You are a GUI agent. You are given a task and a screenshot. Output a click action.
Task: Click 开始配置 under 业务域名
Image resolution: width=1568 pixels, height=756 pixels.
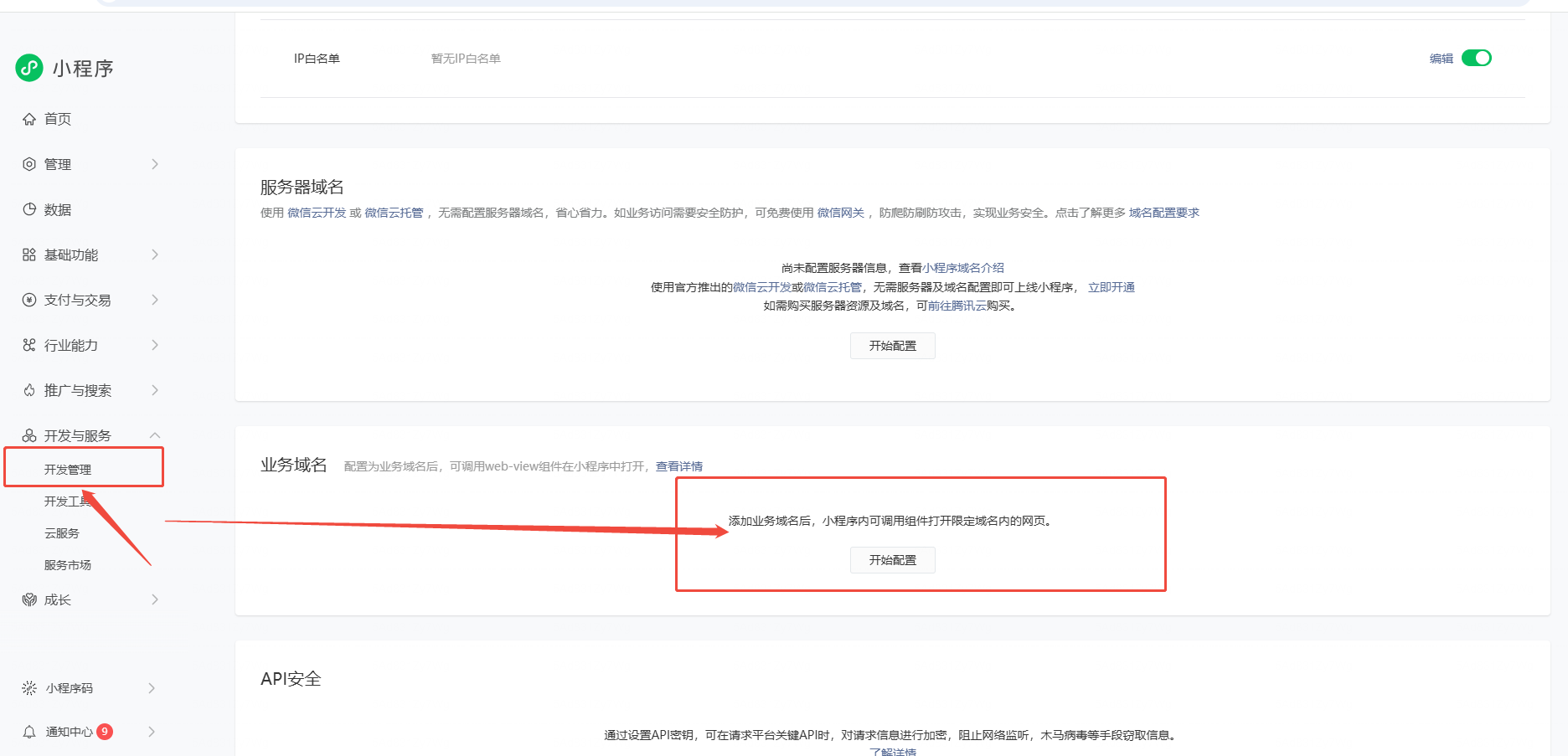click(892, 559)
